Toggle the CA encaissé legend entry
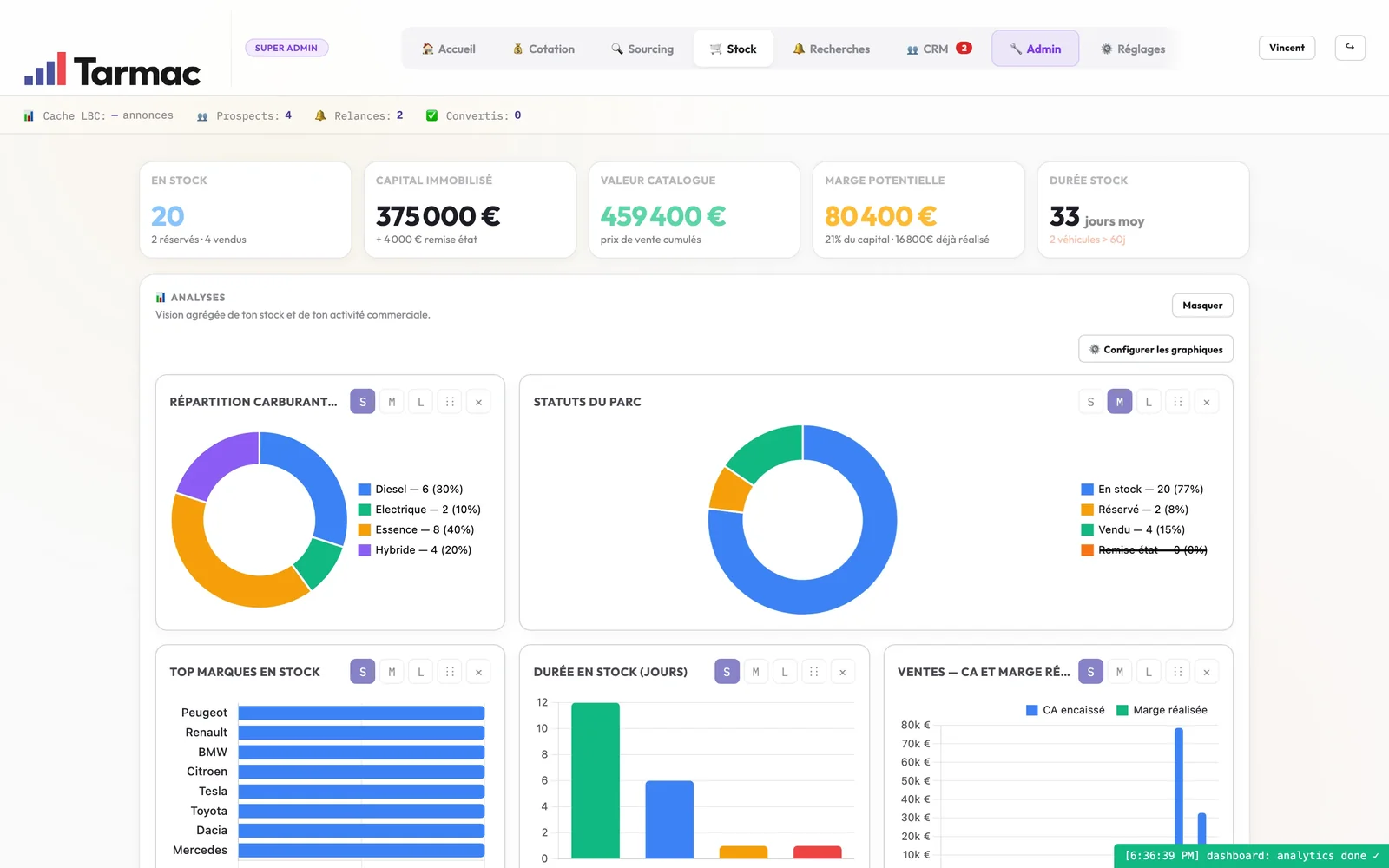Image resolution: width=1389 pixels, height=868 pixels. (x=1065, y=710)
